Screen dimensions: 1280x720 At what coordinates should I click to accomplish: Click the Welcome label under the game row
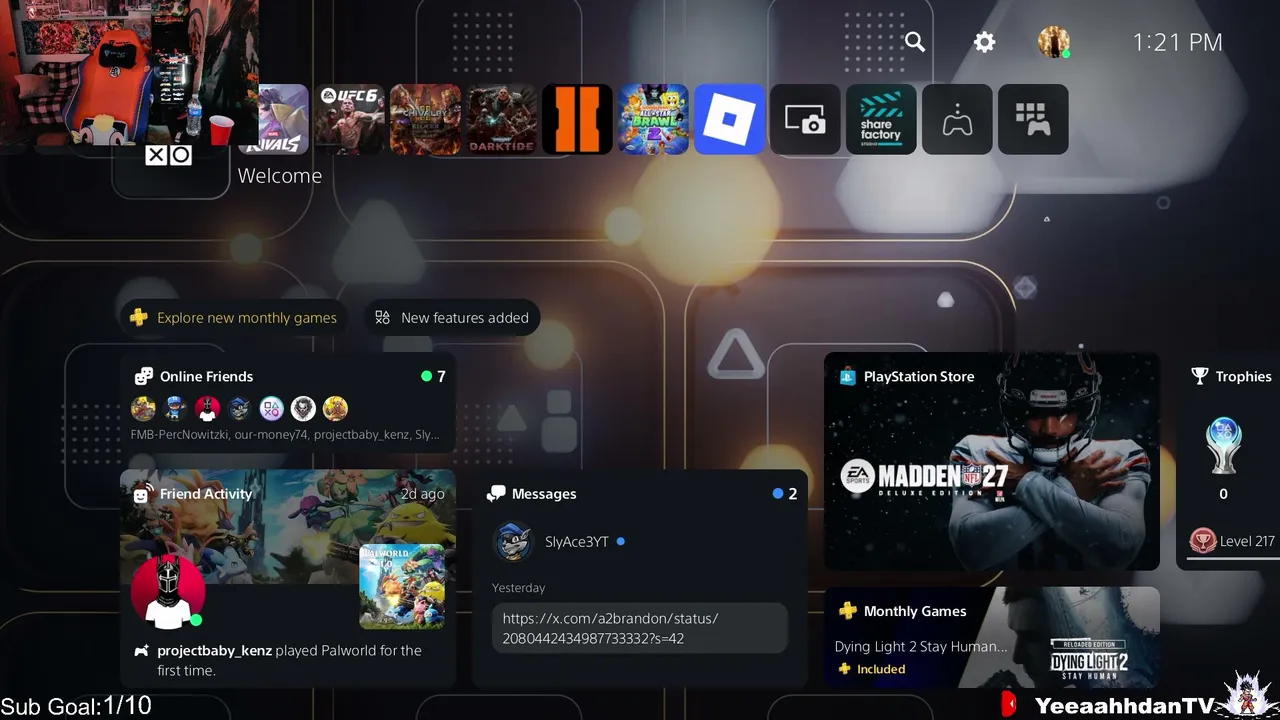coord(280,176)
